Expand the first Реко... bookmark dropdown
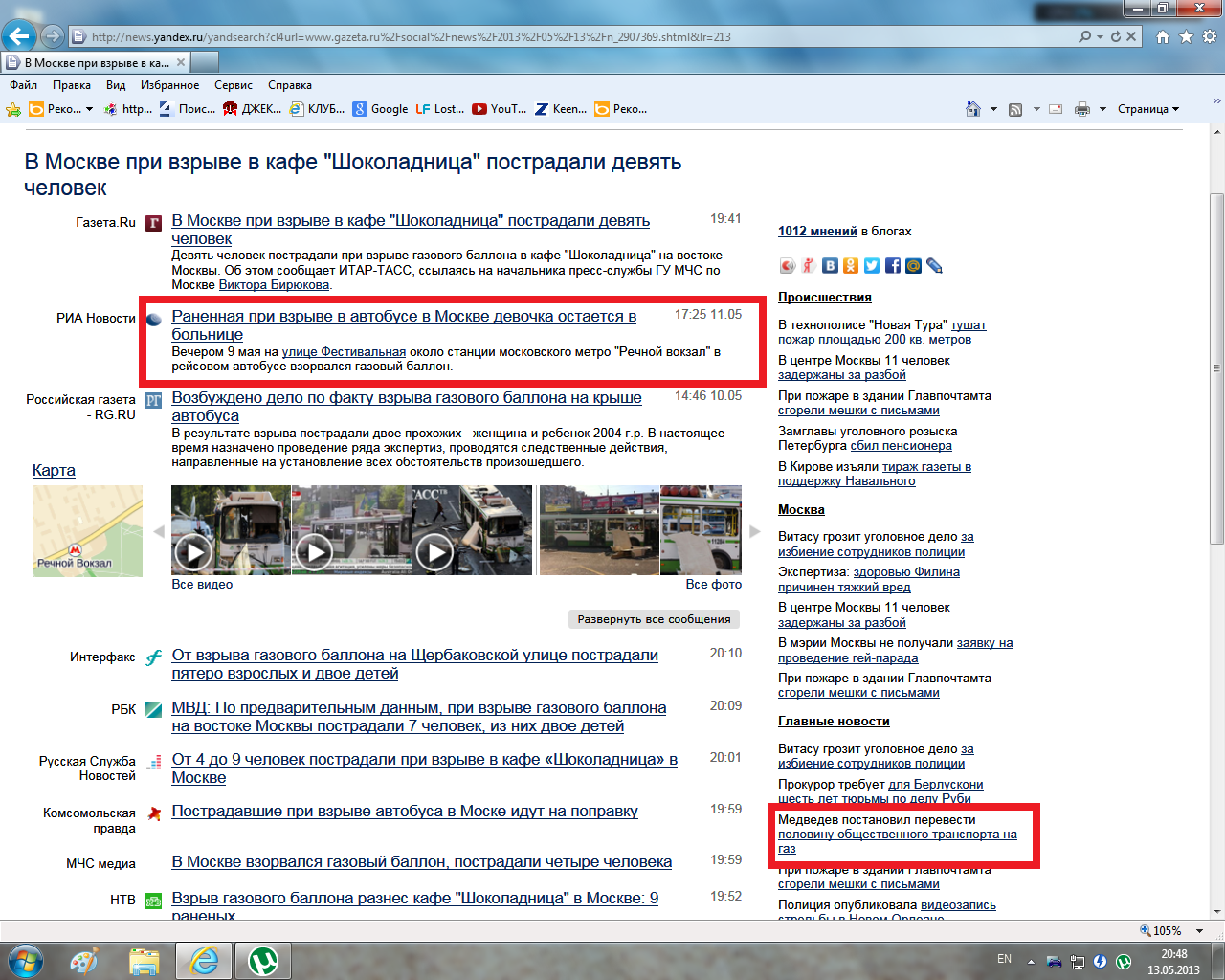The width and height of the screenshot is (1225, 980). point(90,109)
